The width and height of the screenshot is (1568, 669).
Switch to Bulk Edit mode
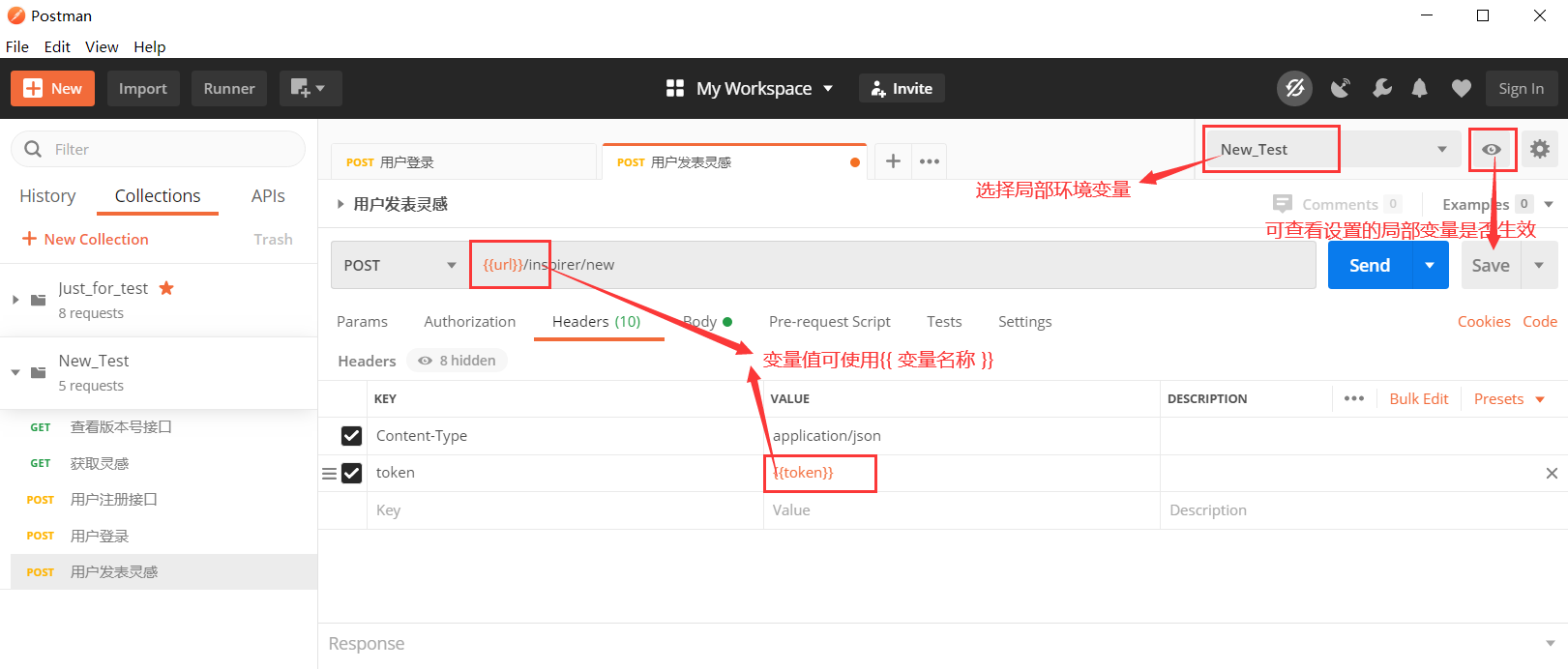[1419, 398]
